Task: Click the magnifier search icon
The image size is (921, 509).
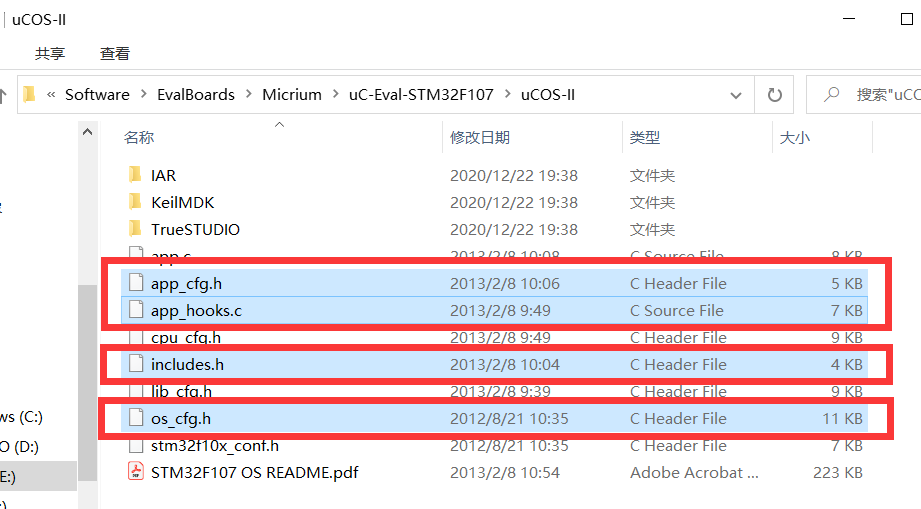Action: 831,94
